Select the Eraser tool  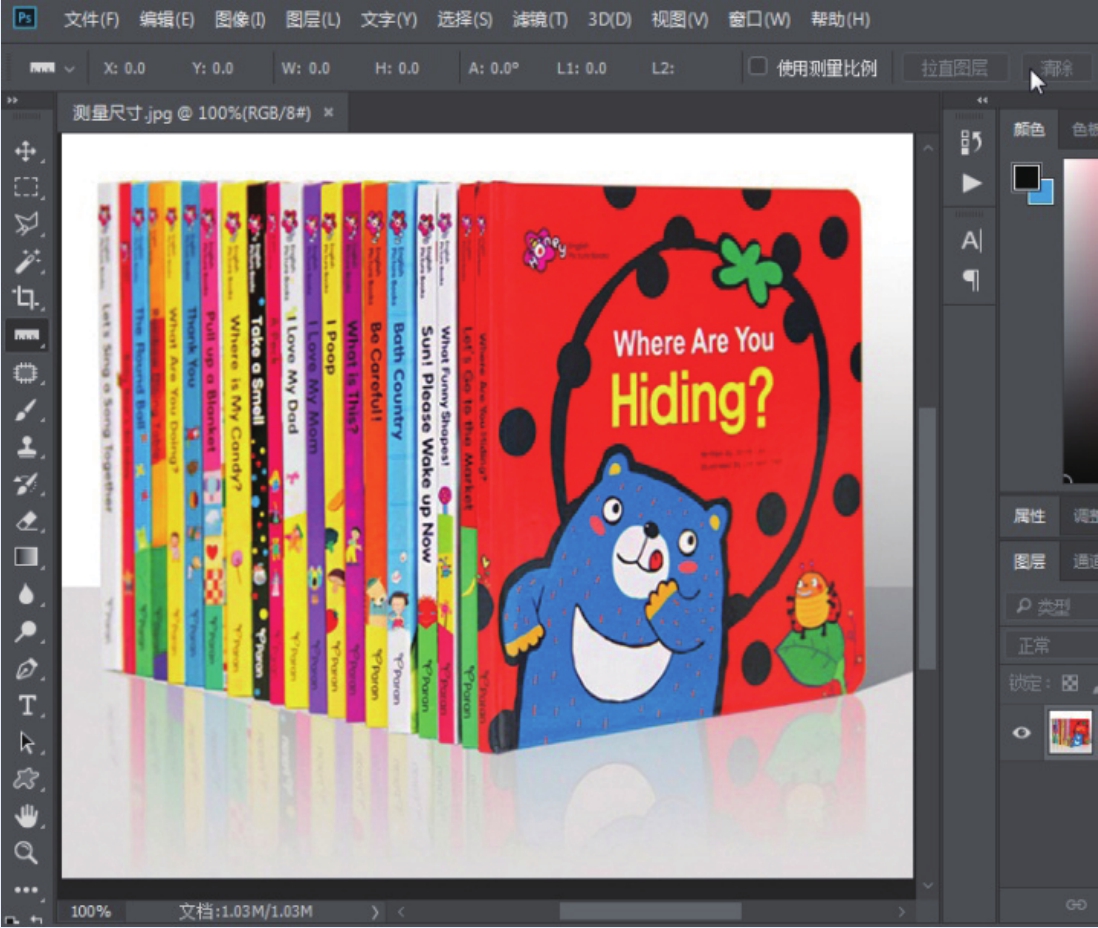pos(26,520)
